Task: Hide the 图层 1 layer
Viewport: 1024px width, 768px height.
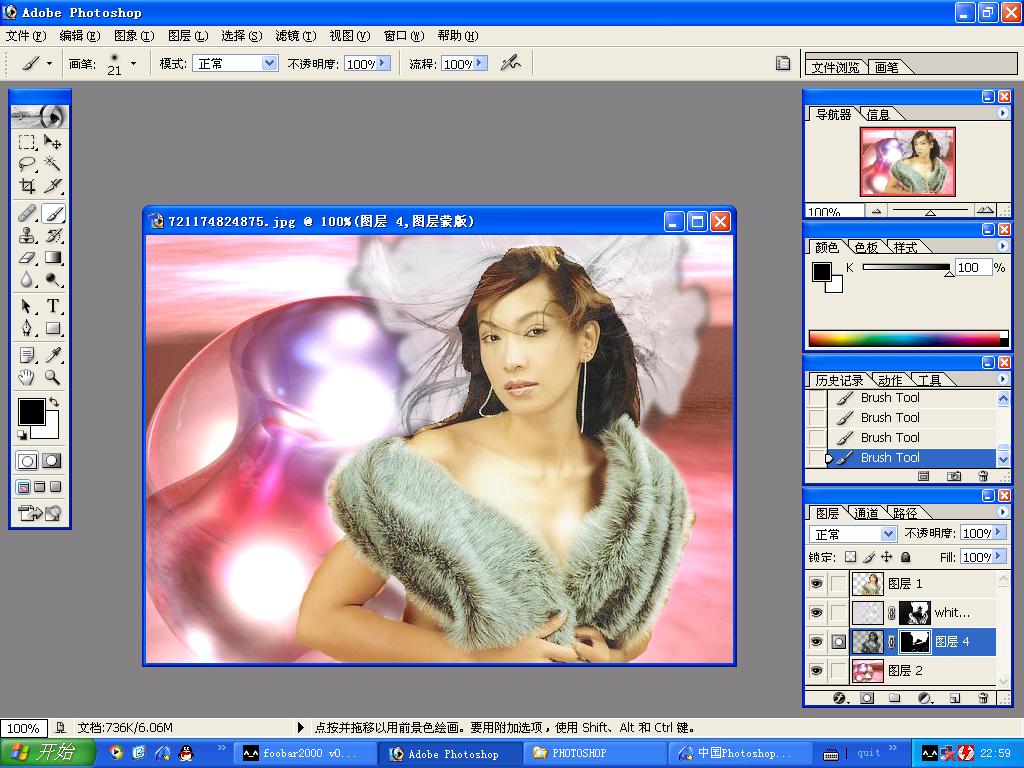Action: 816,583
